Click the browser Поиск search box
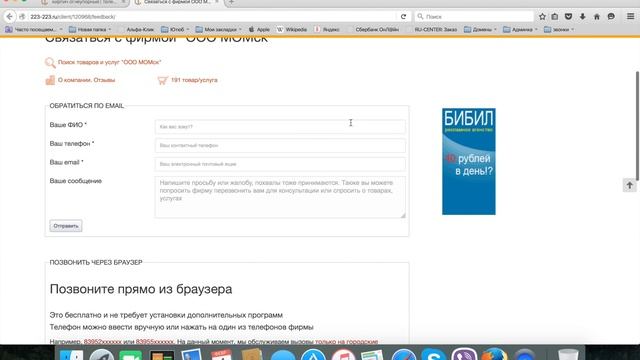640x360 pixels. click(x=474, y=17)
